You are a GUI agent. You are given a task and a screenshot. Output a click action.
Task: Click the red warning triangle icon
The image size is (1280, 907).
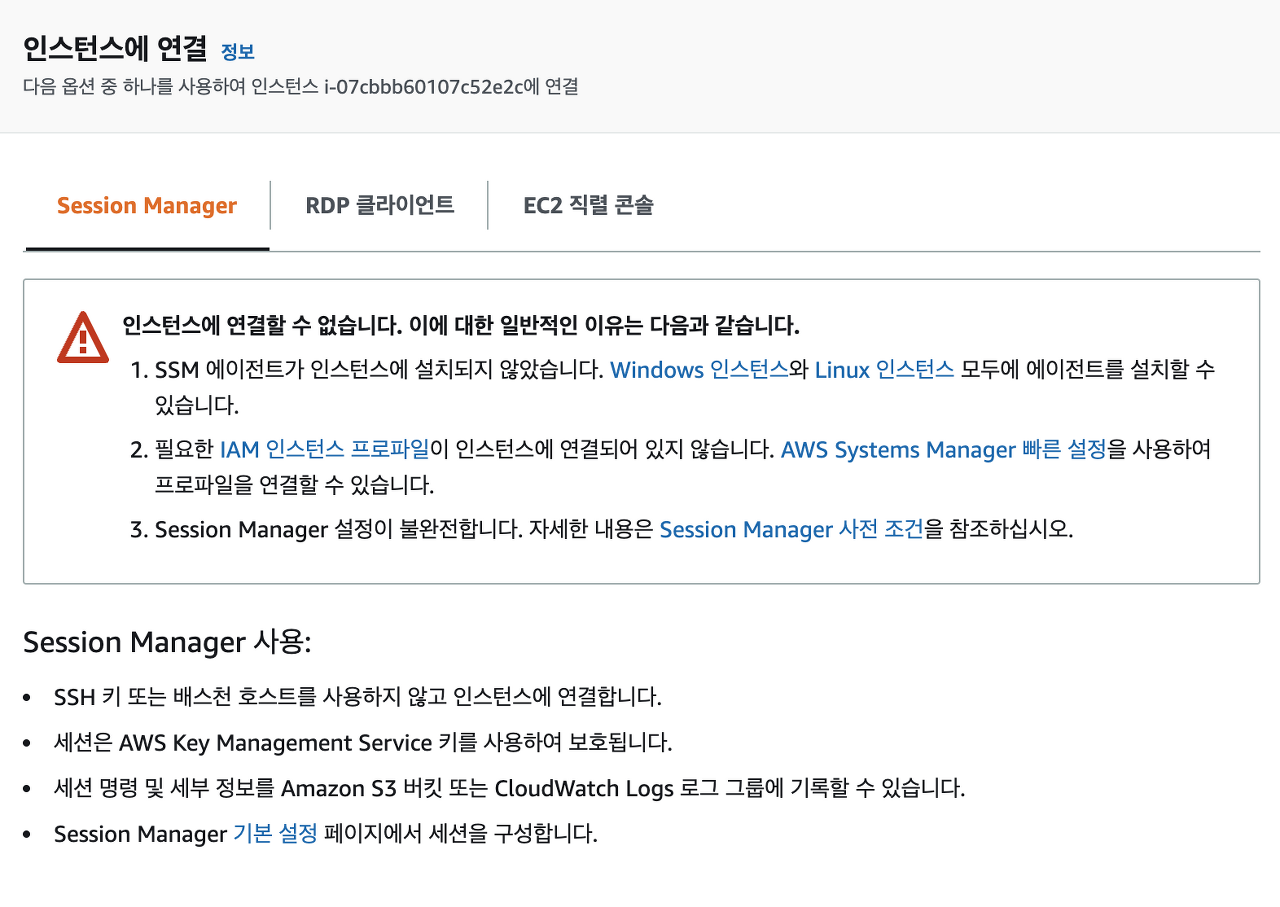pos(83,338)
